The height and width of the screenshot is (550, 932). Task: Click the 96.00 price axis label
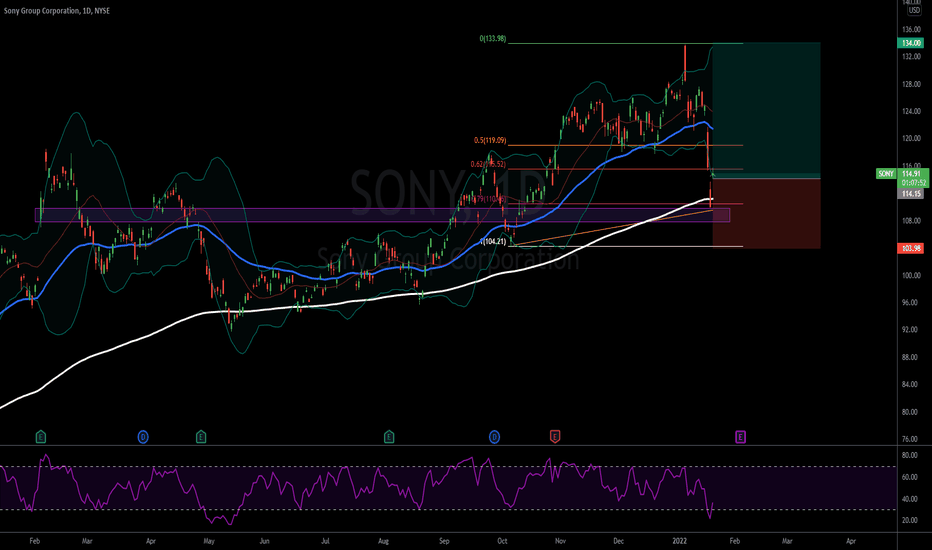[911, 303]
